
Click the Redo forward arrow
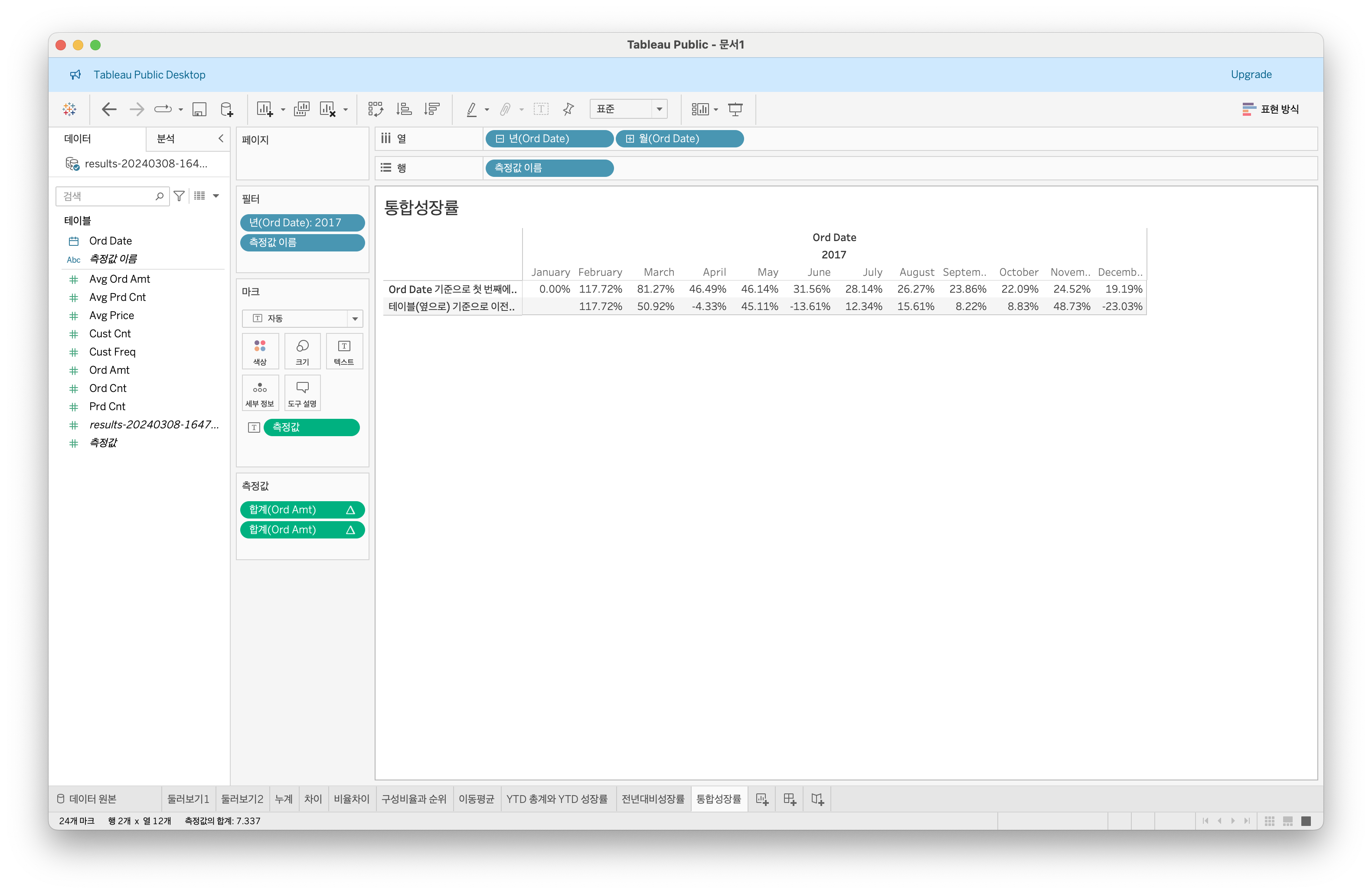(x=137, y=109)
